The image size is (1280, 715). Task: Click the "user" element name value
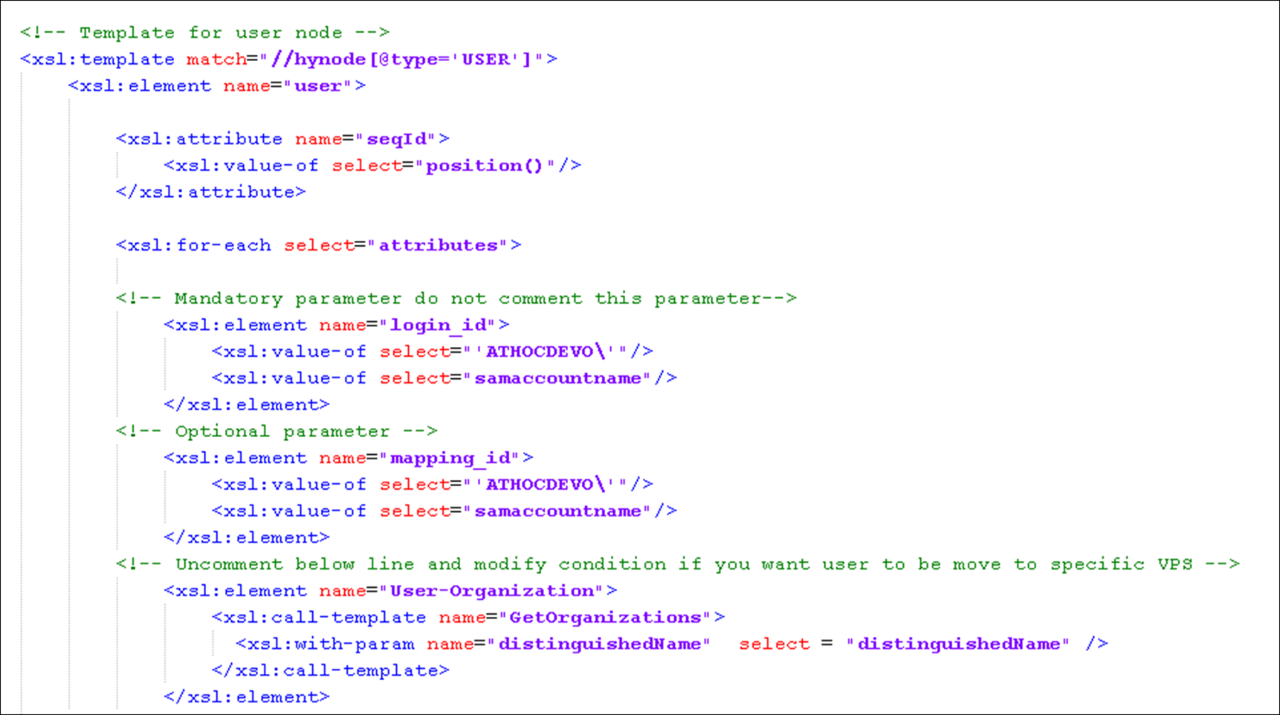[318, 86]
